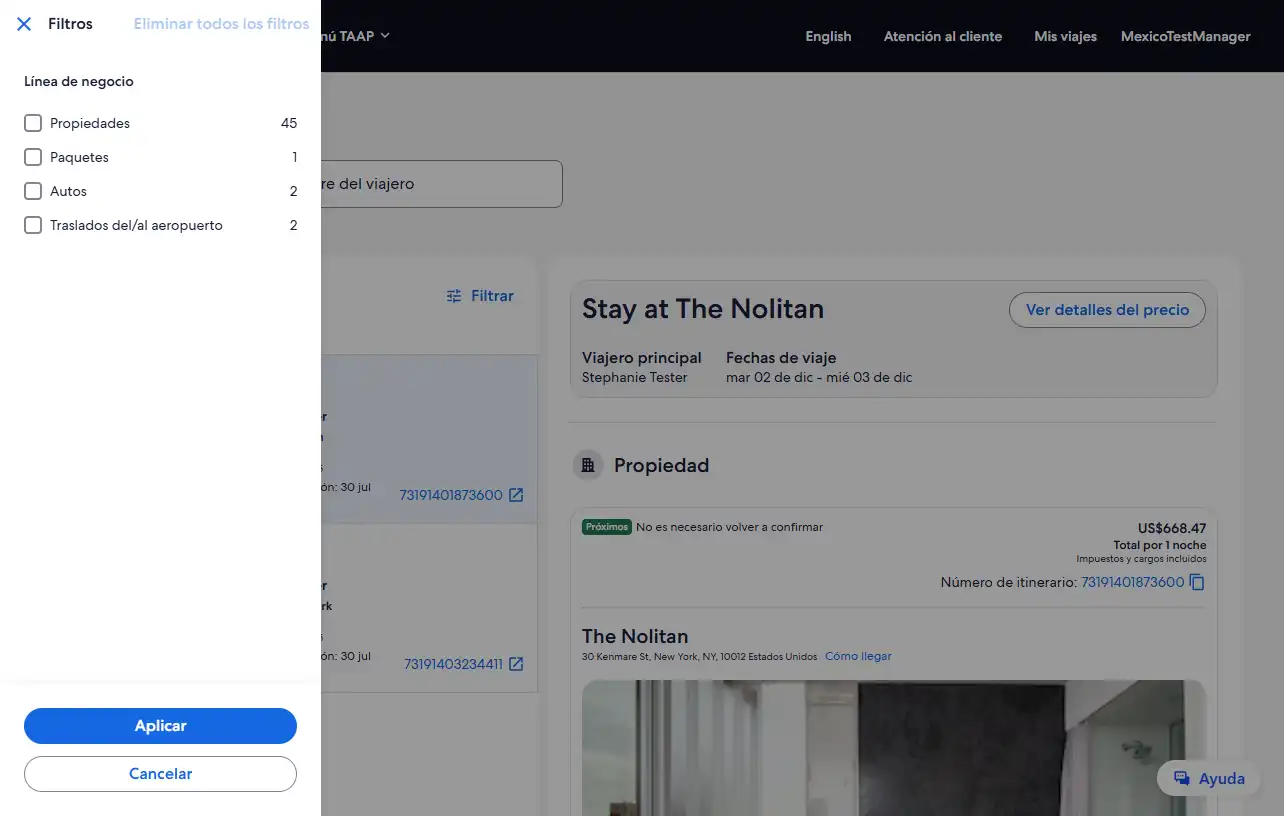Open Mis viajes in top navigation
Screen dimensions: 1284x816
click(1065, 36)
